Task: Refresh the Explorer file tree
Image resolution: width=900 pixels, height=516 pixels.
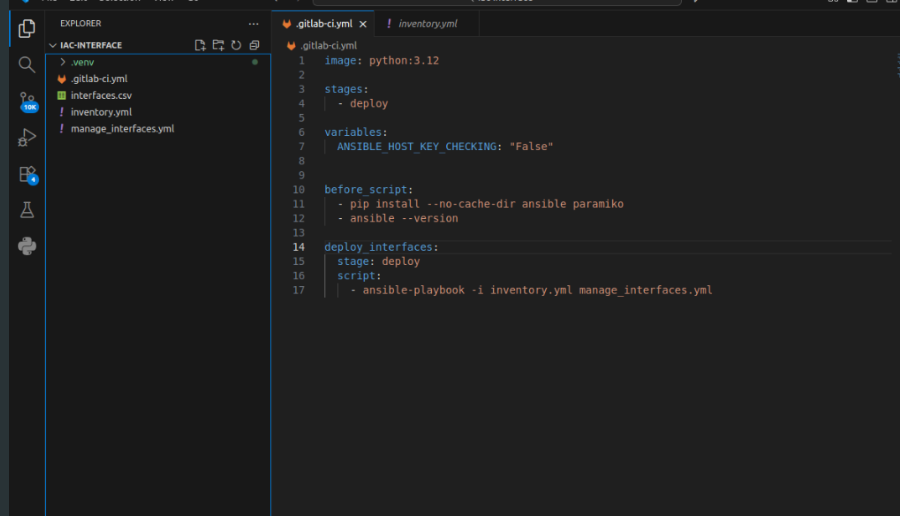Action: 236,45
